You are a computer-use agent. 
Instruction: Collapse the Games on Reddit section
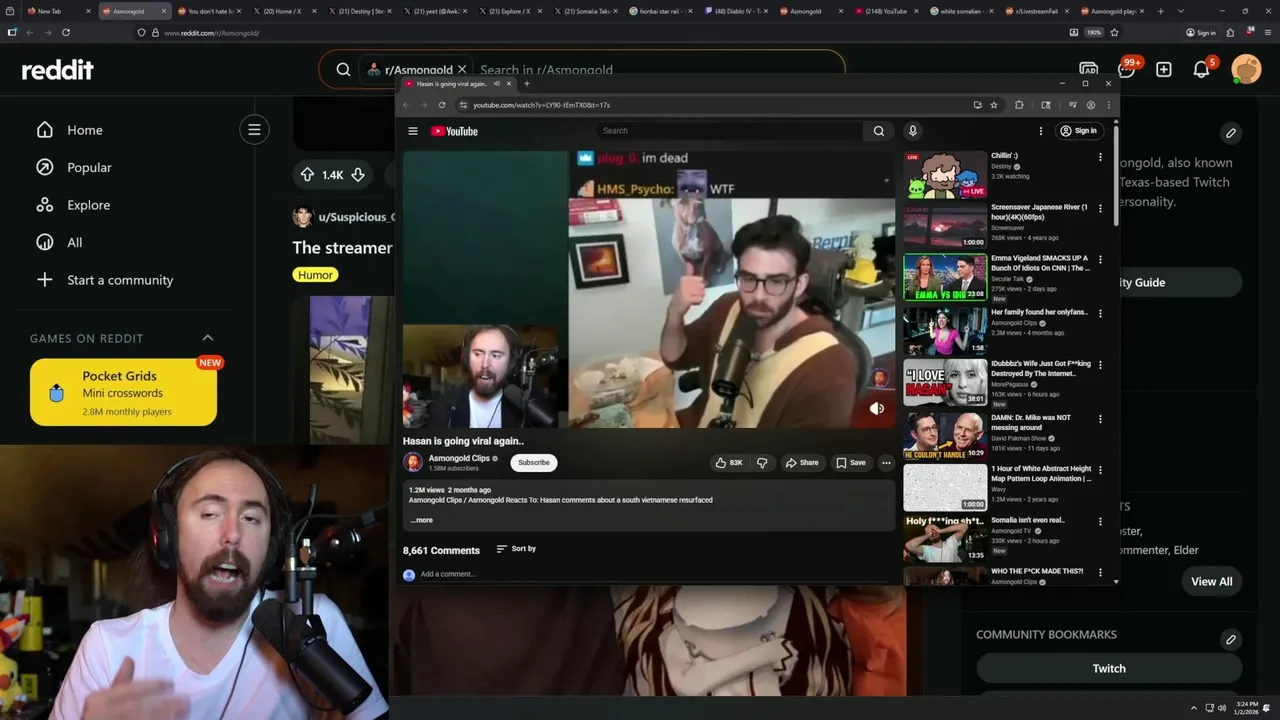point(208,338)
